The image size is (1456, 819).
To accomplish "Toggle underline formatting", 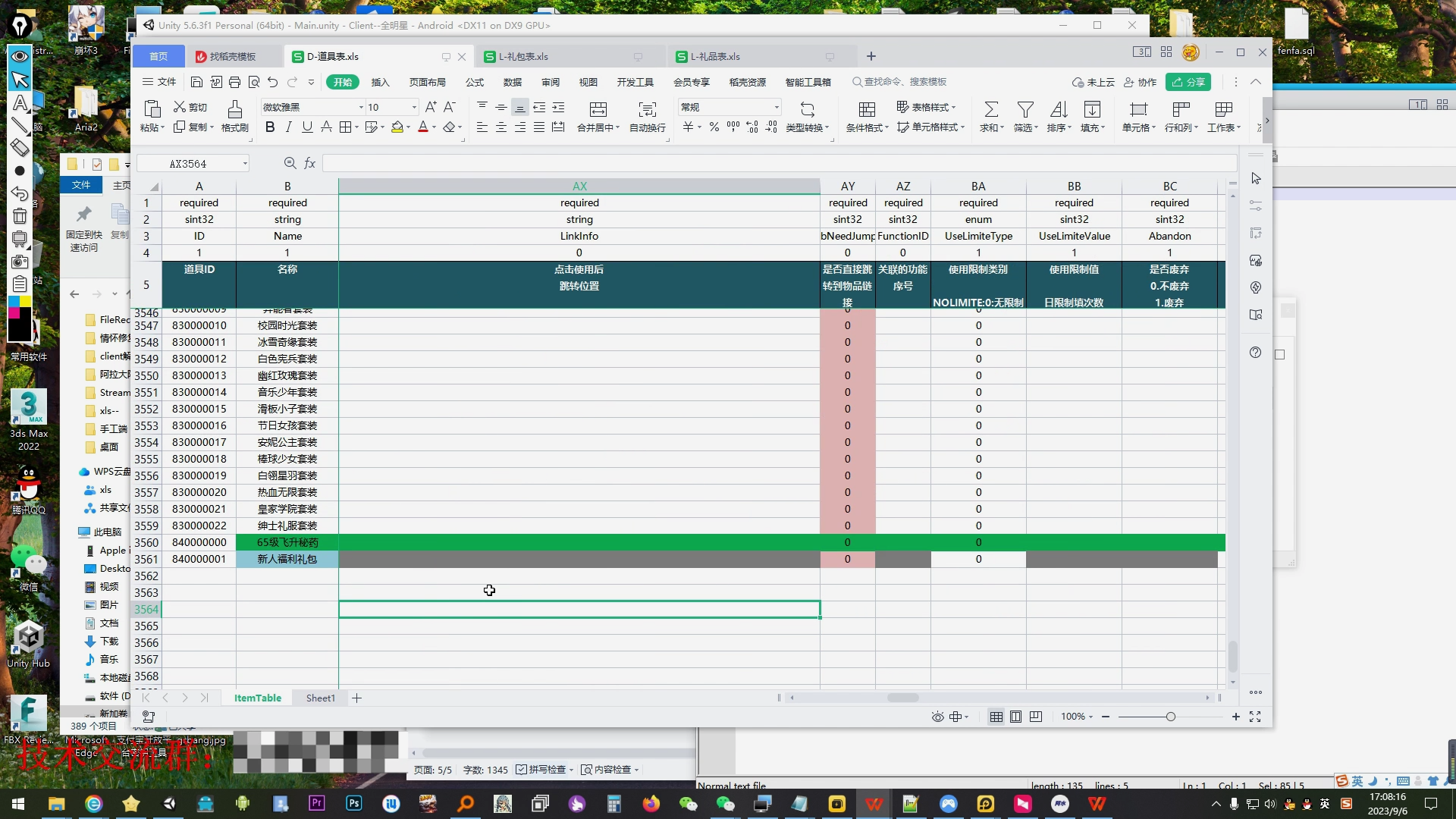I will (307, 127).
